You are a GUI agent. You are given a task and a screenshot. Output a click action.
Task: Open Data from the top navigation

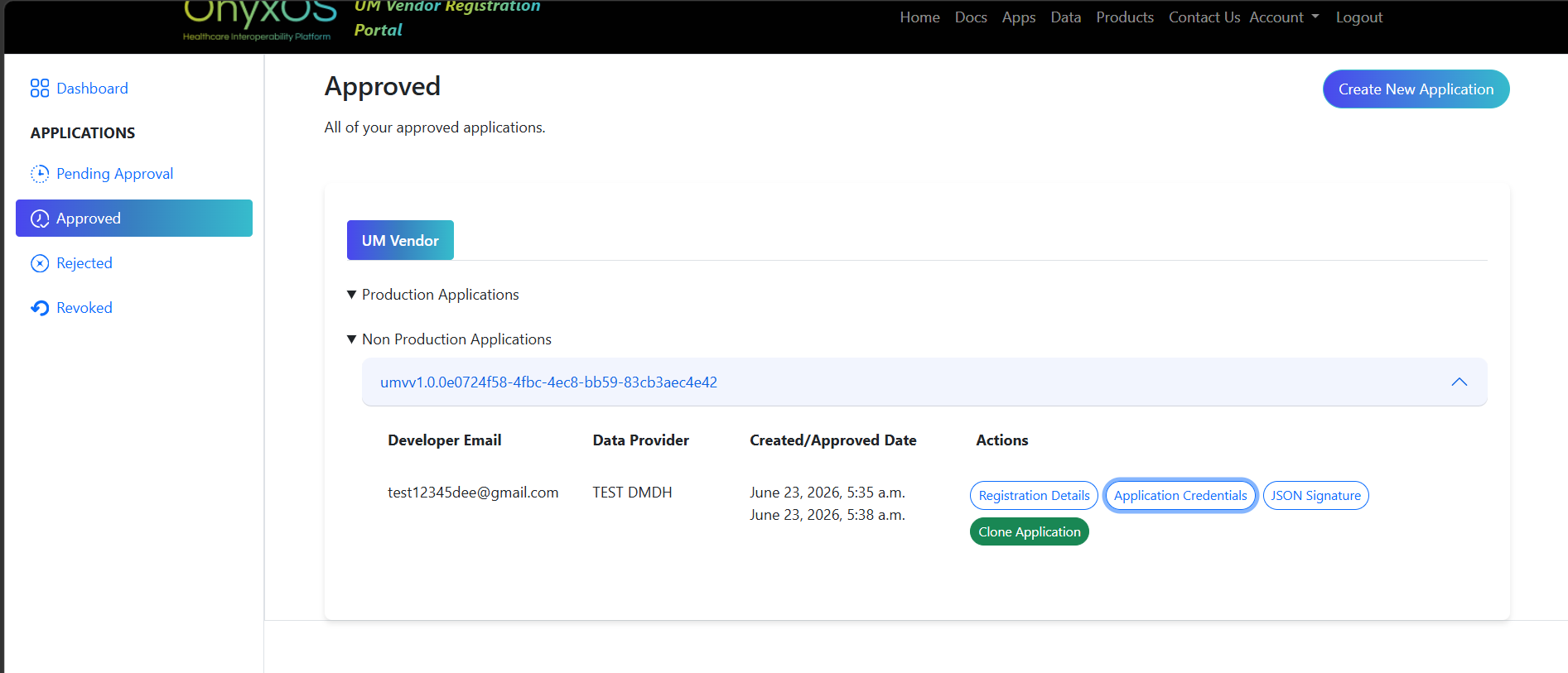click(x=1066, y=17)
